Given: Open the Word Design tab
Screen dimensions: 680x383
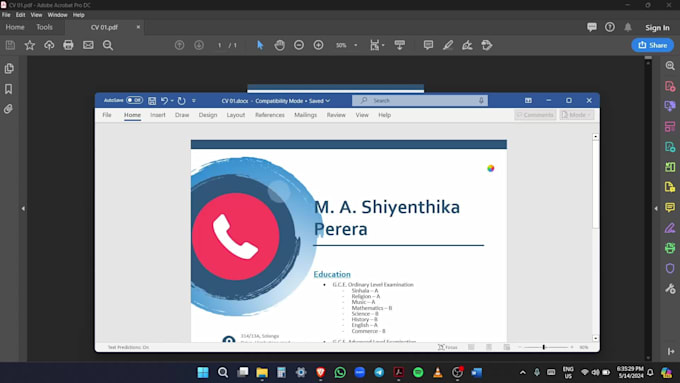Looking at the screenshot, I should tap(208, 115).
